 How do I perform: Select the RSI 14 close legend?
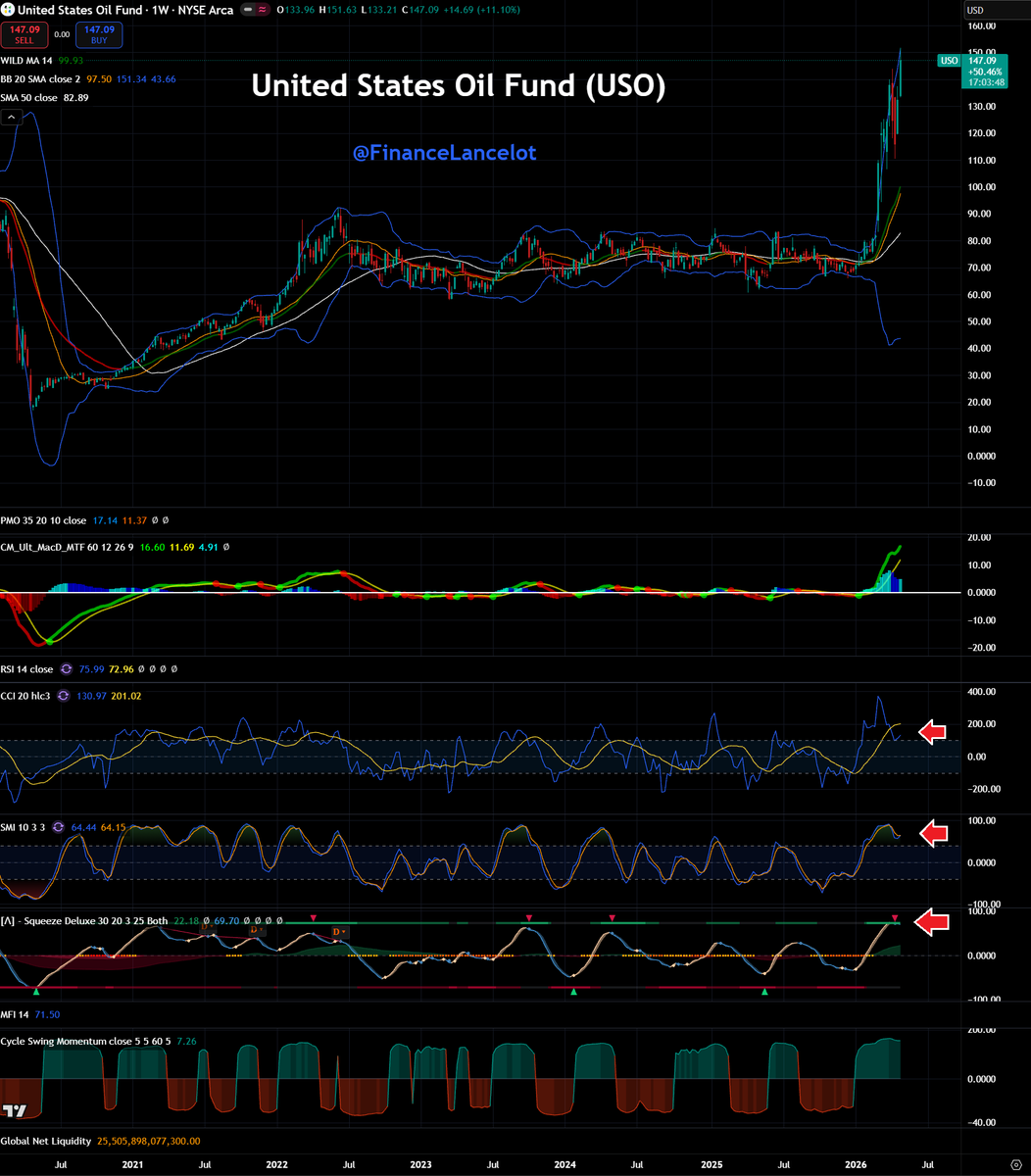(x=27, y=669)
